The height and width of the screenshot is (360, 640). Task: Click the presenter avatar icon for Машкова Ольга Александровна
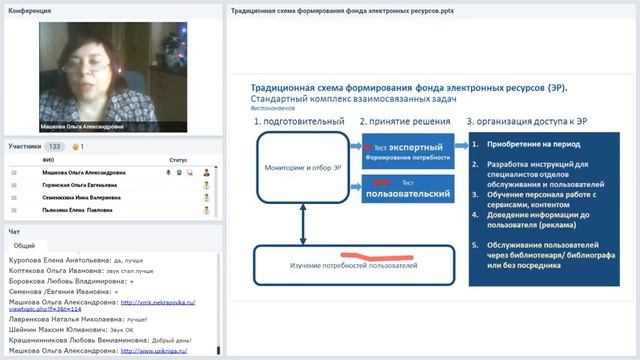[x=207, y=173]
